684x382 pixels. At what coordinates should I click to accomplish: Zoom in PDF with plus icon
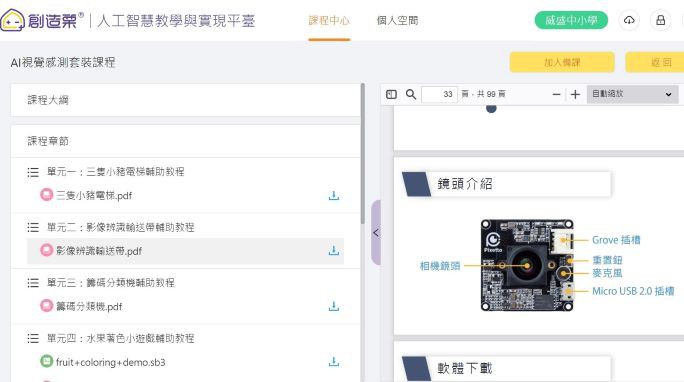(x=575, y=94)
